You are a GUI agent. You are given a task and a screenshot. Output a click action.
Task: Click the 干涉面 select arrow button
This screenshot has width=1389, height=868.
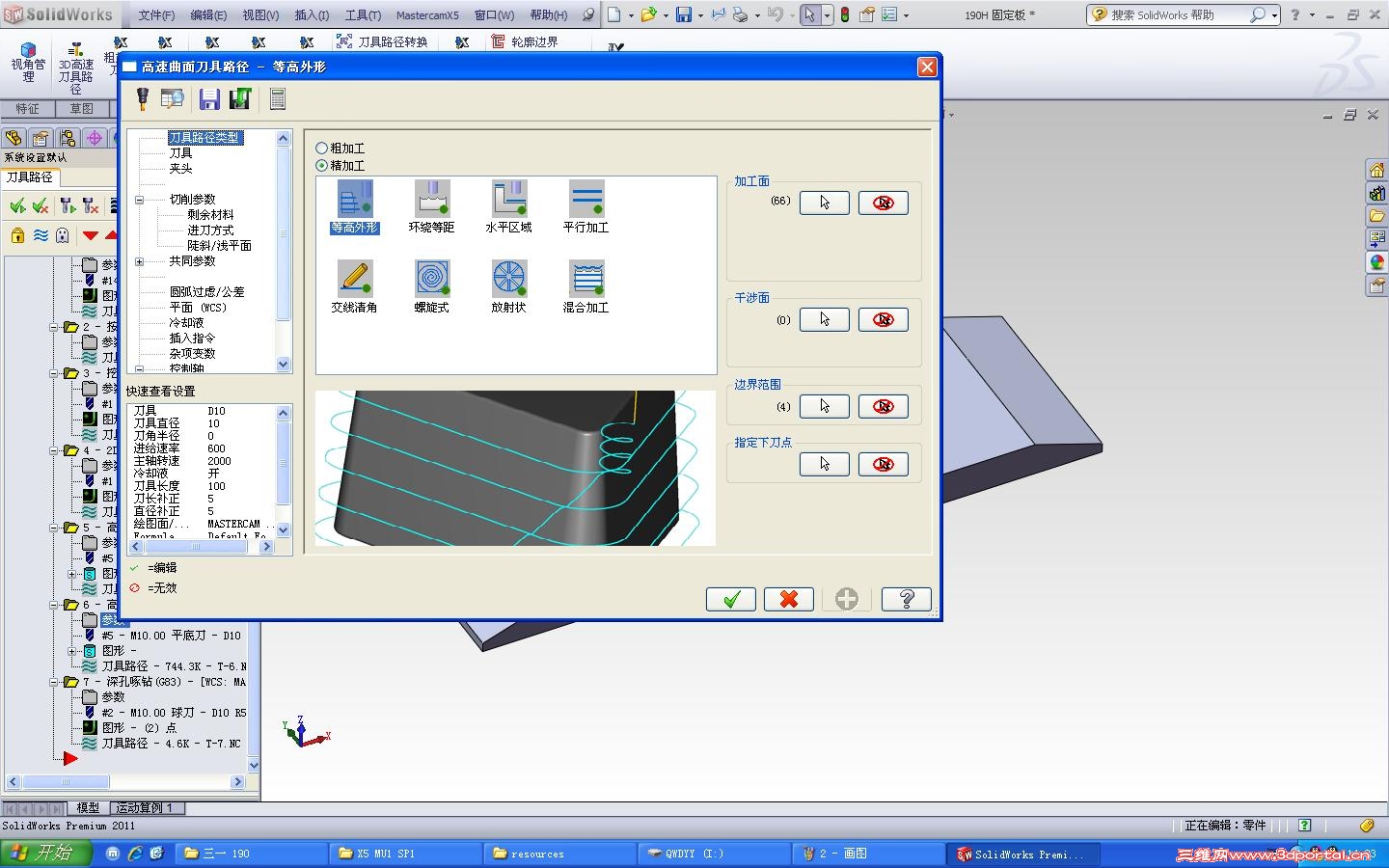pyautogui.click(x=824, y=319)
